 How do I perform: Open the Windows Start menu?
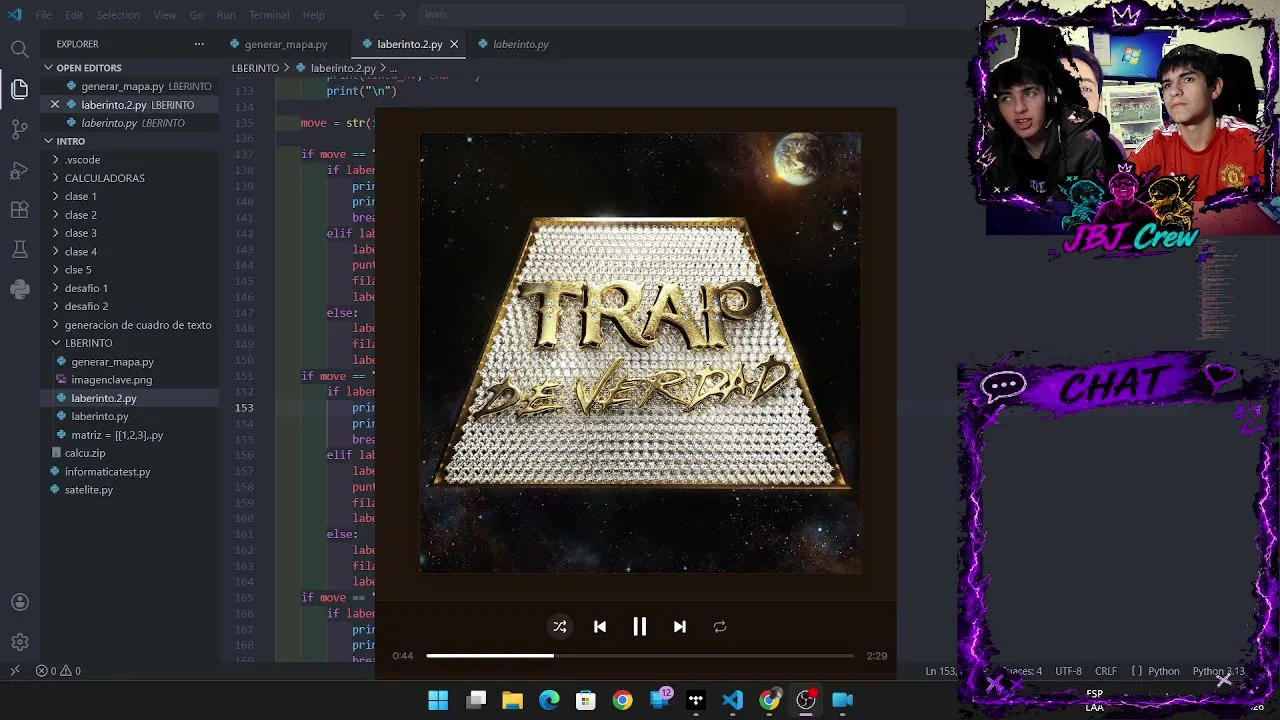[438, 700]
